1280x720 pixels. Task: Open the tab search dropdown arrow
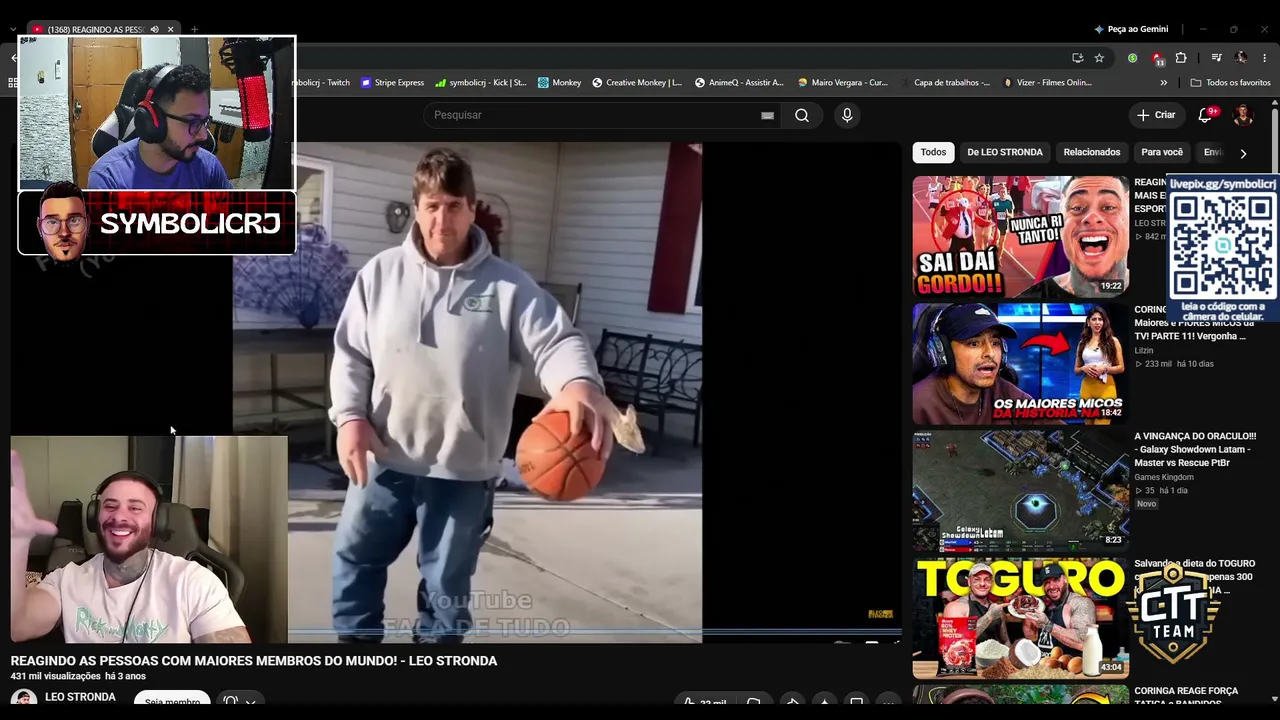click(12, 30)
